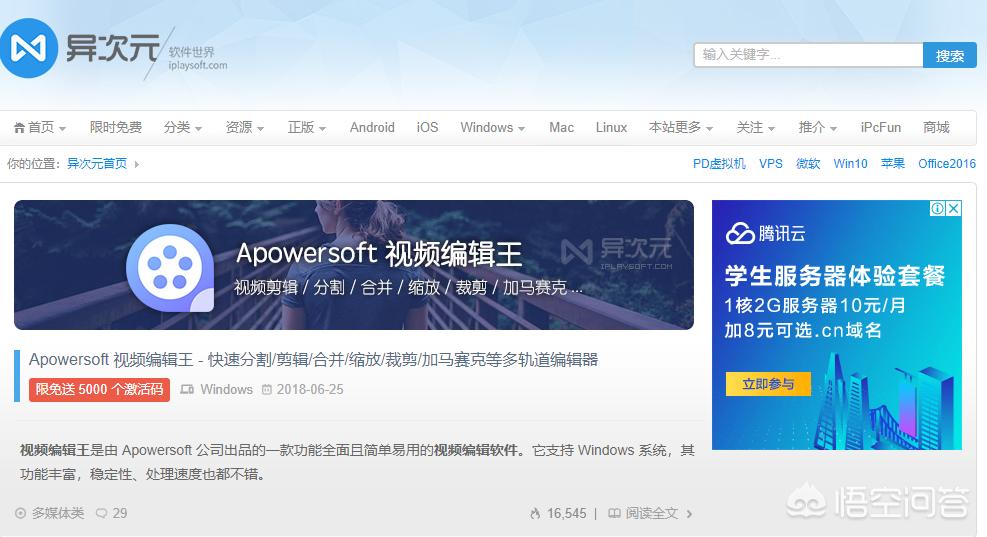Click the book icon beside 阅读全文
The height and width of the screenshot is (537, 987).
click(614, 514)
